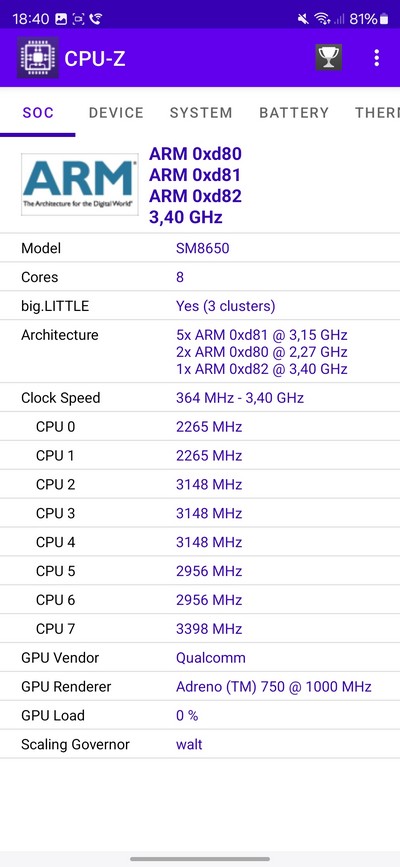400x867 pixels.
Task: Open the three-dot overflow menu
Action: [x=376, y=58]
